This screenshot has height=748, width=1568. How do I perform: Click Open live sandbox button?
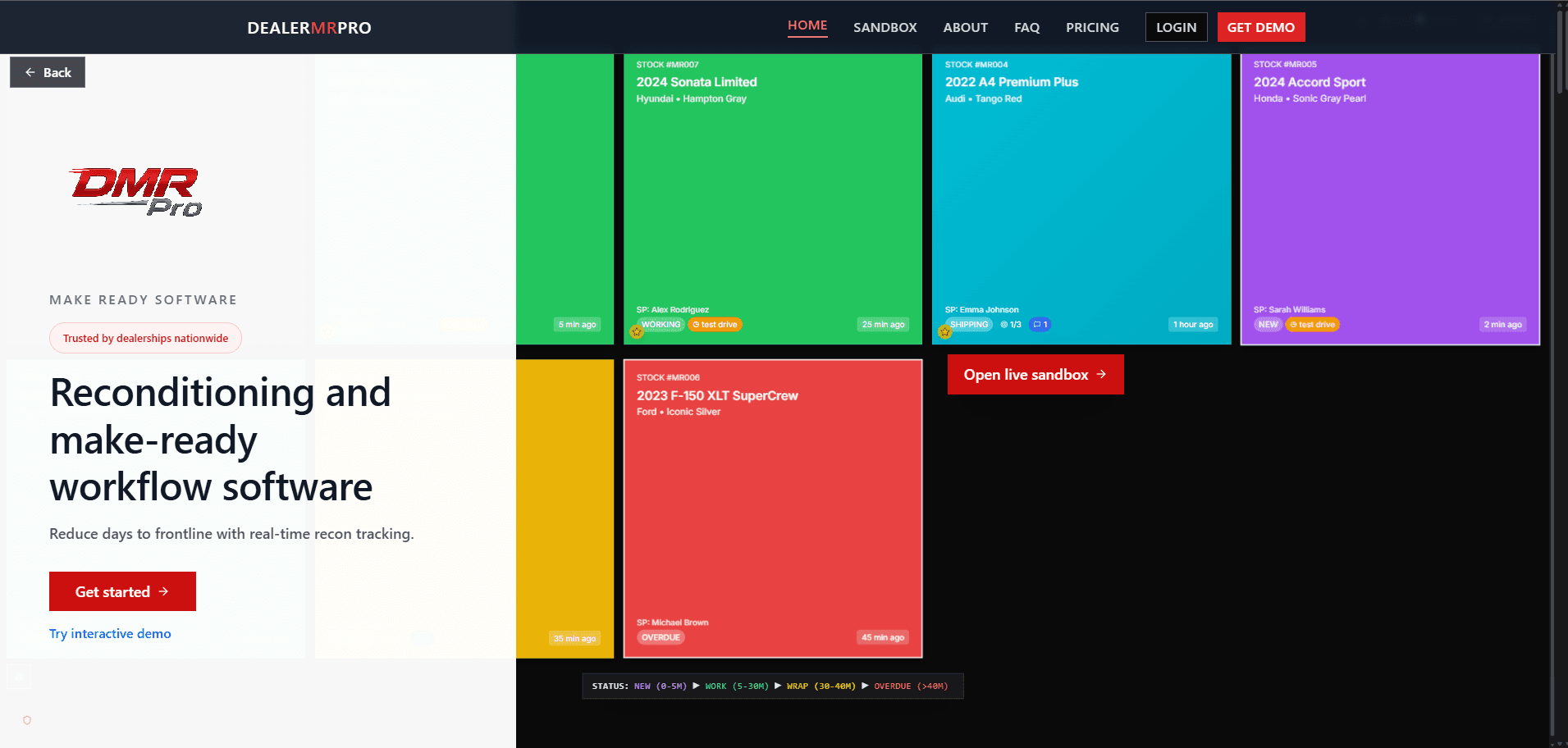pos(1035,375)
